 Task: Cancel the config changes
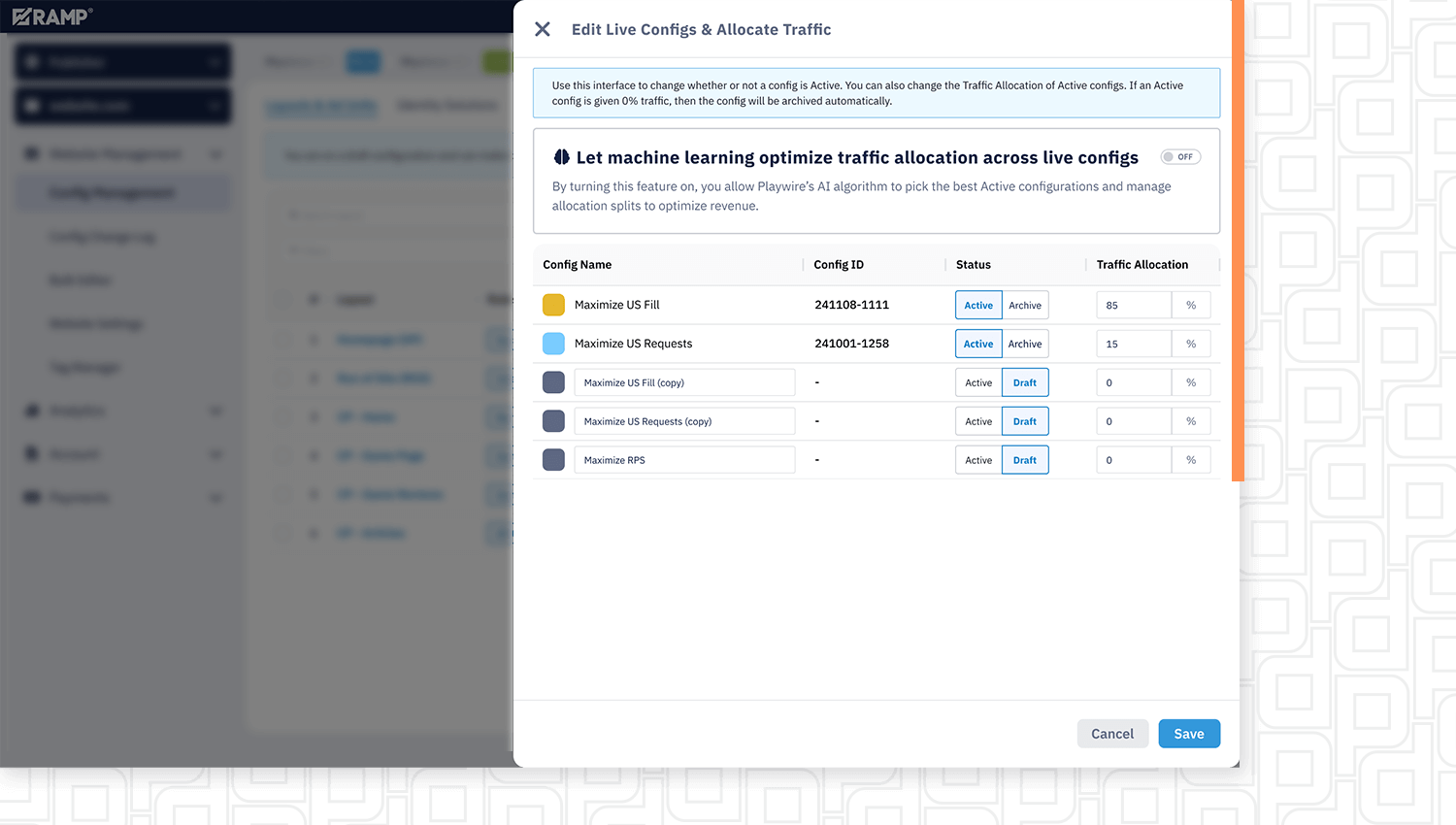(1112, 734)
